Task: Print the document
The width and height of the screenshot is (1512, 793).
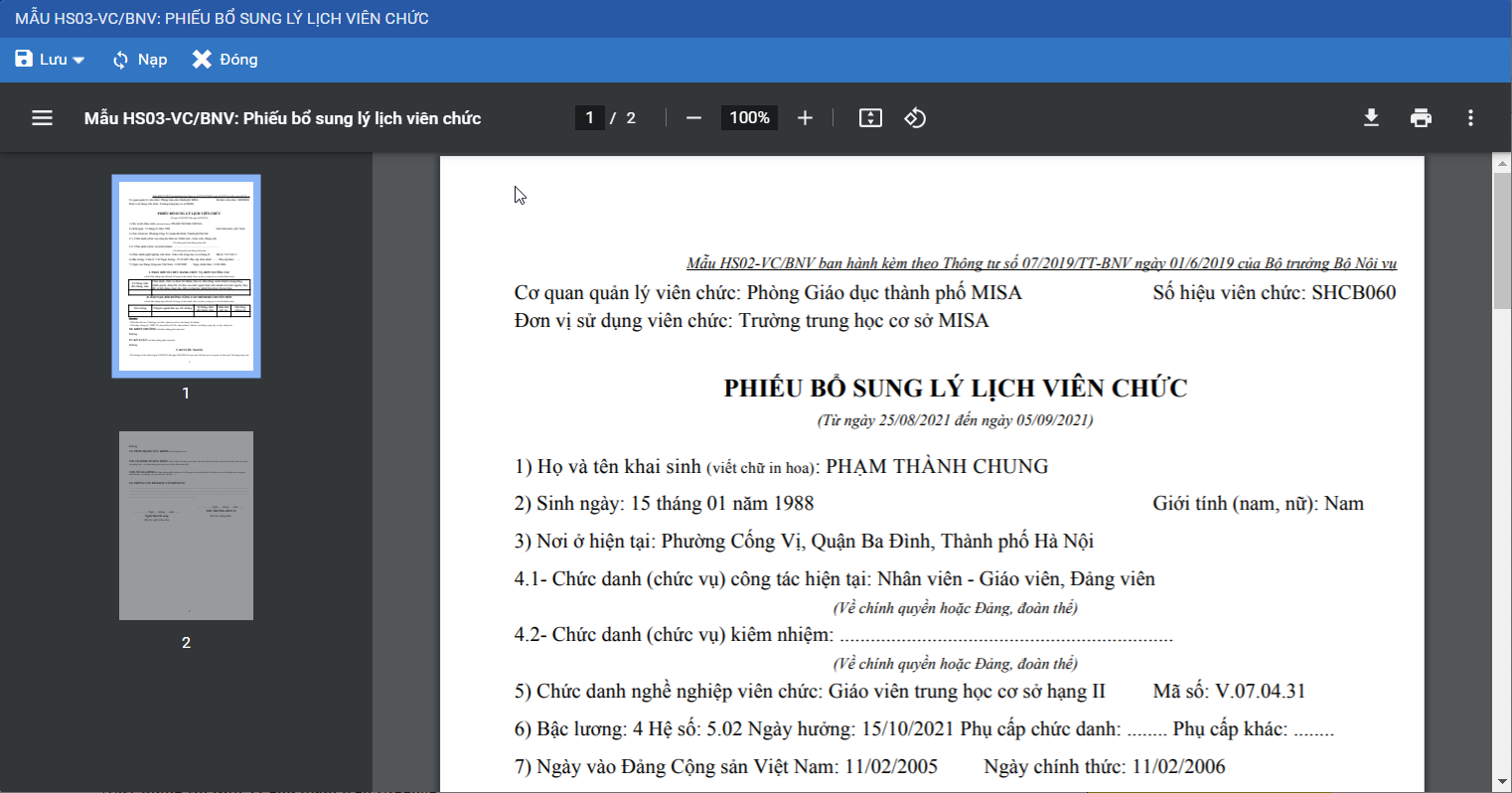Action: point(1421,118)
